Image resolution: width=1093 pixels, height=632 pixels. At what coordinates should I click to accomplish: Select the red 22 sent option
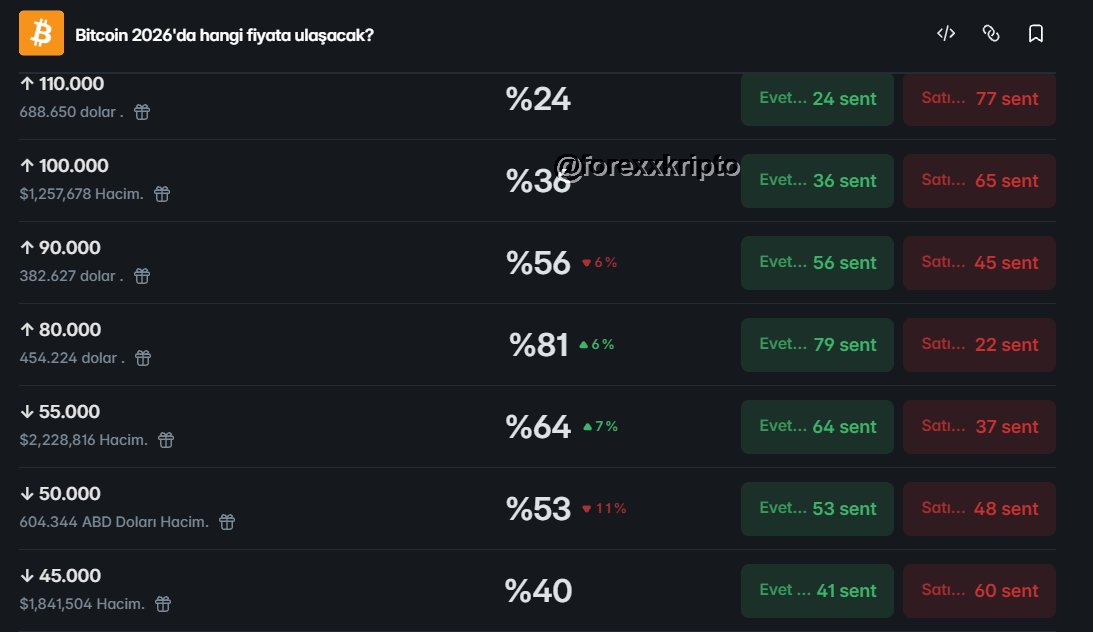click(979, 345)
